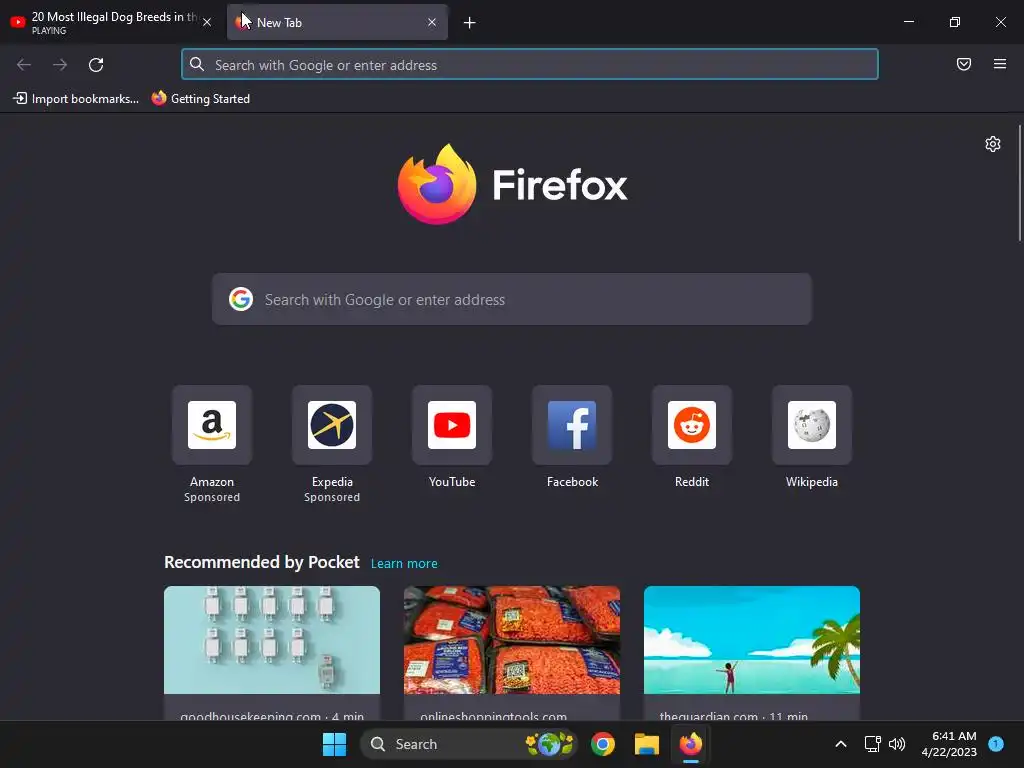Open the Reddit shortcut tile

click(x=692, y=425)
